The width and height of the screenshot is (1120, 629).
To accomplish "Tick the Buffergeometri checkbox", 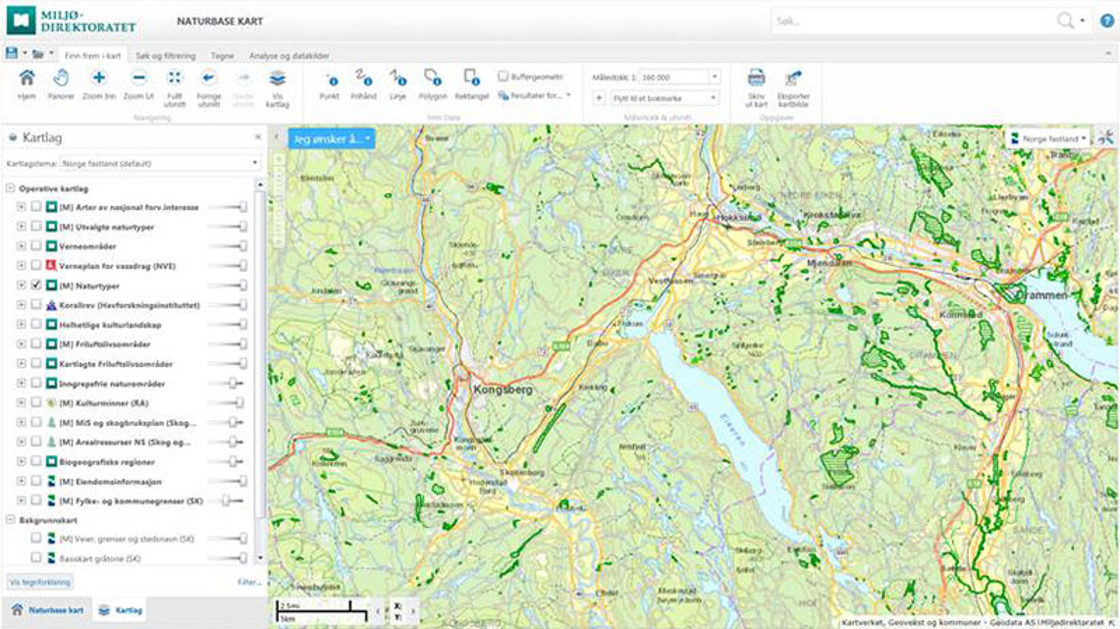I will 503,76.
